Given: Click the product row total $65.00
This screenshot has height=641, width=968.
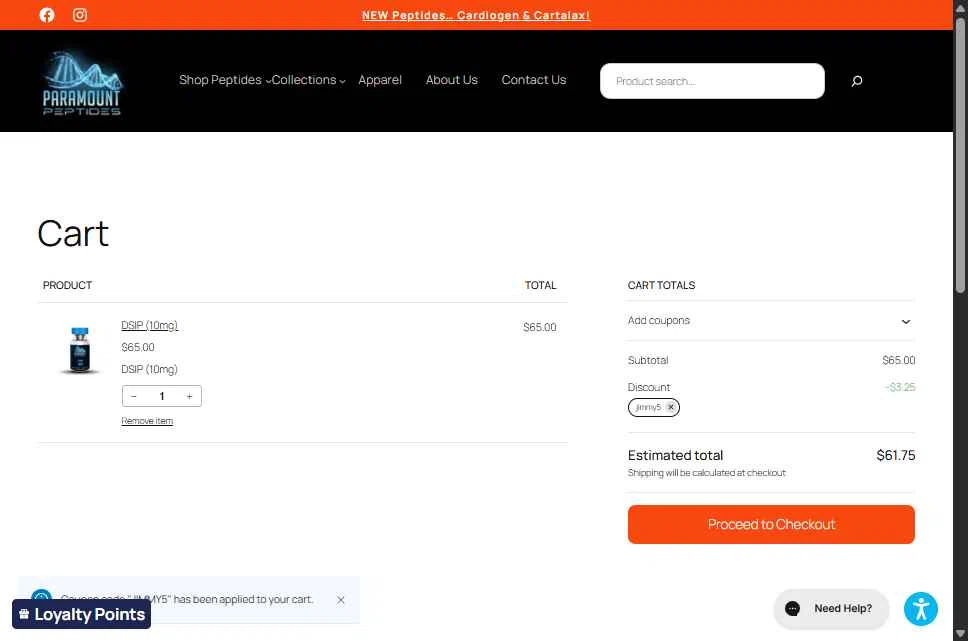Looking at the screenshot, I should click(x=540, y=327).
